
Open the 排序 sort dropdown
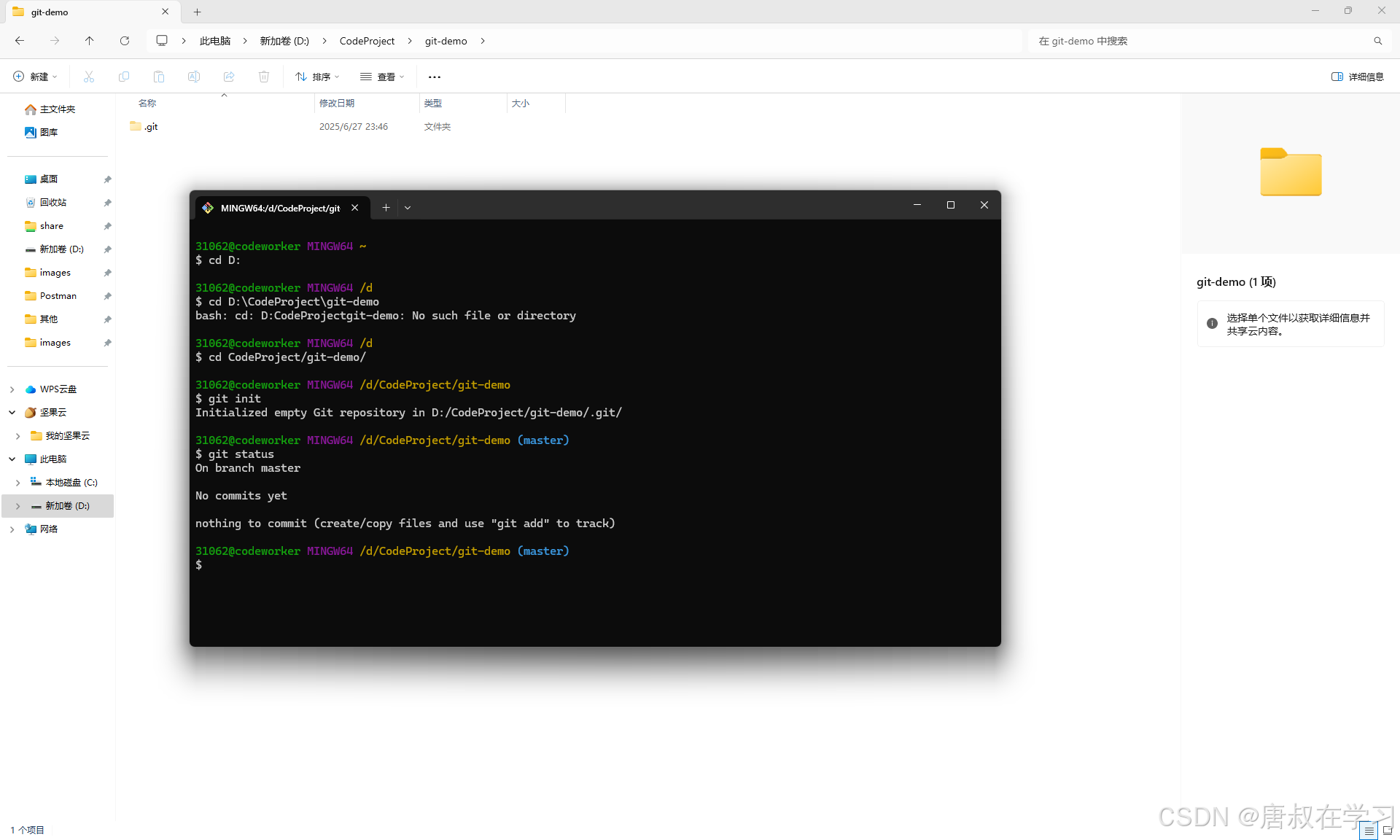(317, 77)
